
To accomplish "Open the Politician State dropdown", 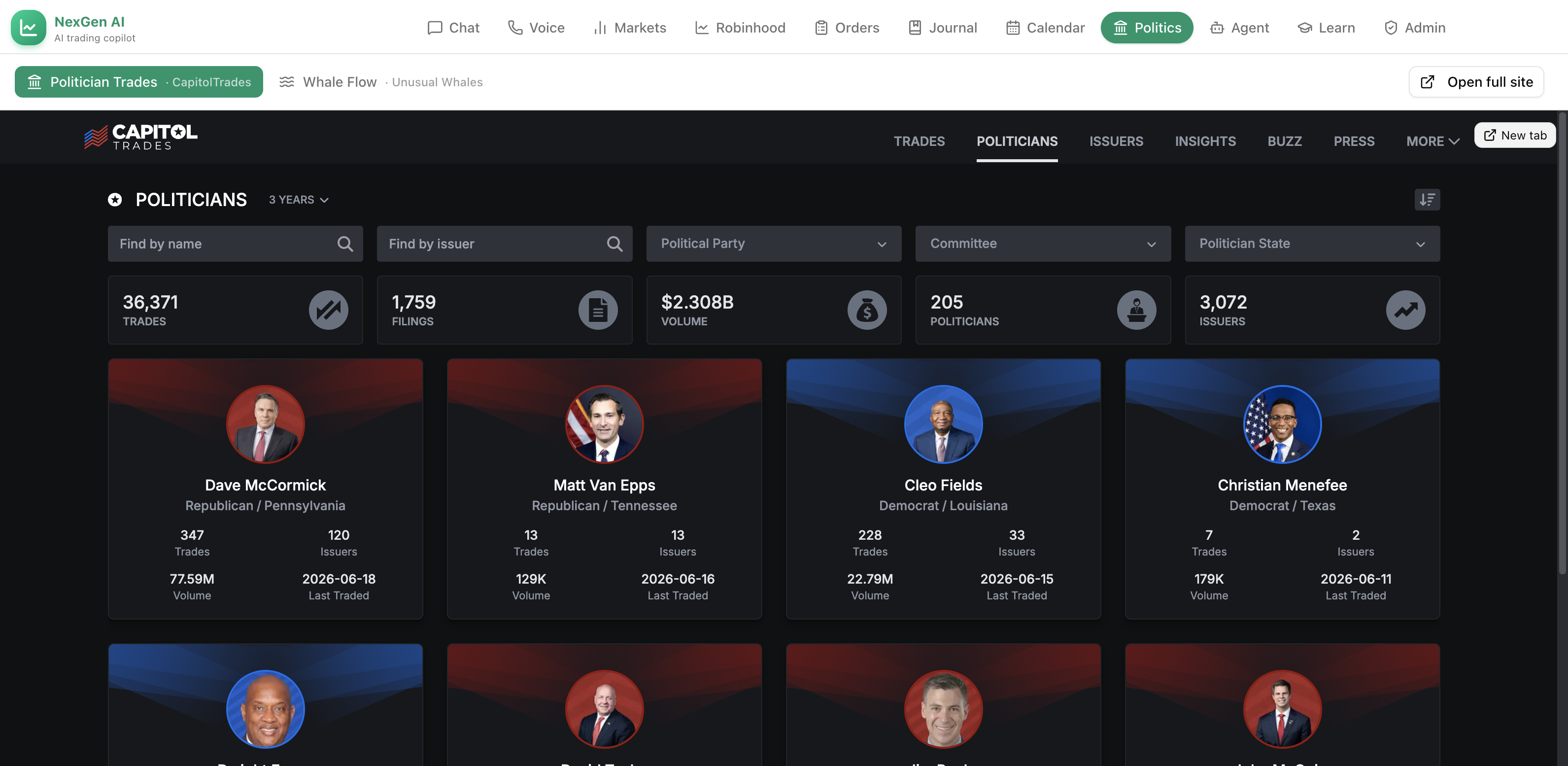I will 1312,244.
